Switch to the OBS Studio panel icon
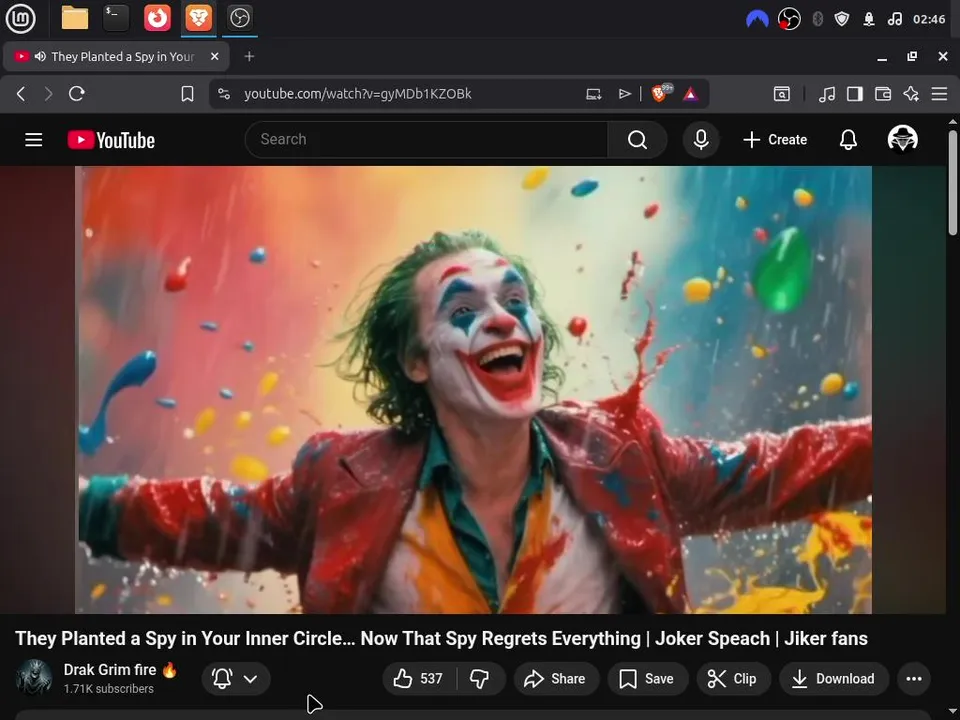 [x=239, y=18]
